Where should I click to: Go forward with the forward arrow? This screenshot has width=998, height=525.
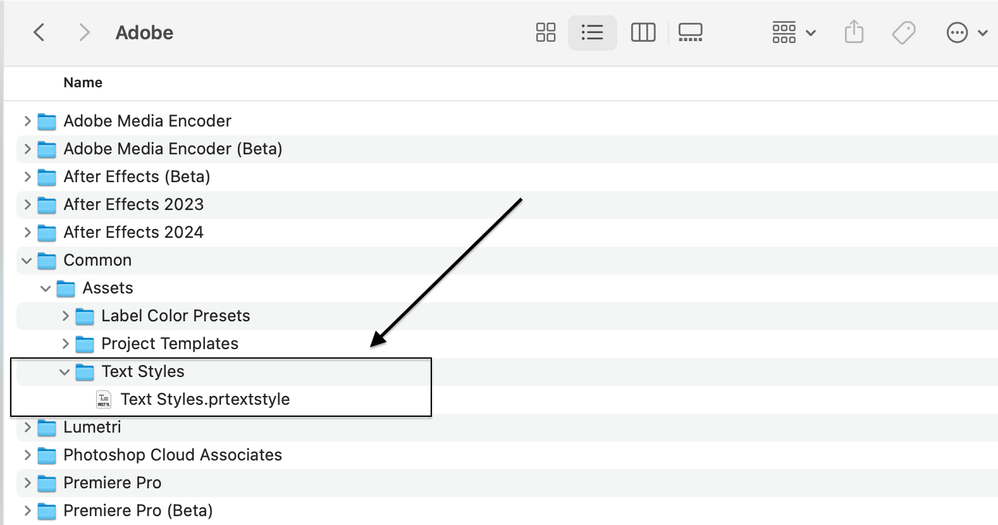[85, 33]
